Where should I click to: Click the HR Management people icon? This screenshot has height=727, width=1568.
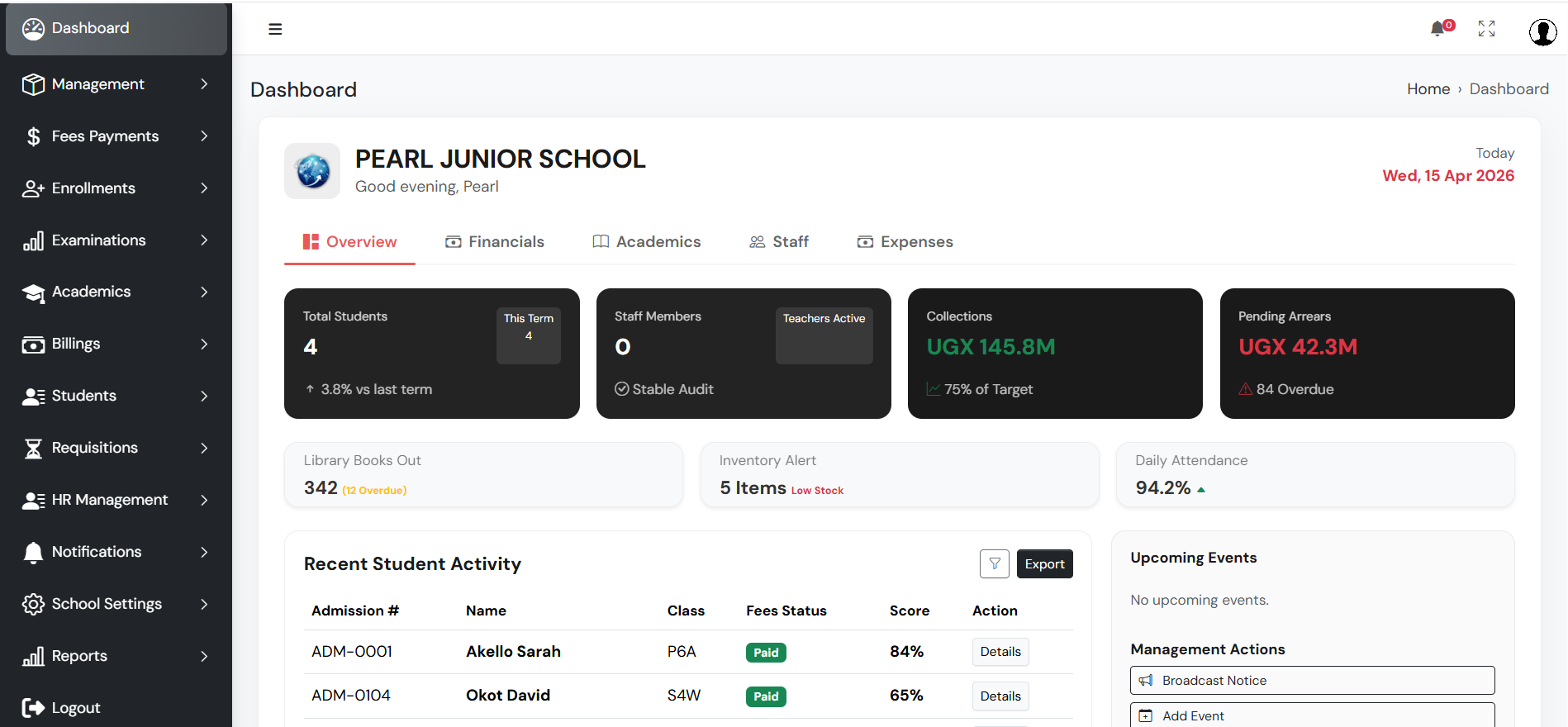coord(33,501)
